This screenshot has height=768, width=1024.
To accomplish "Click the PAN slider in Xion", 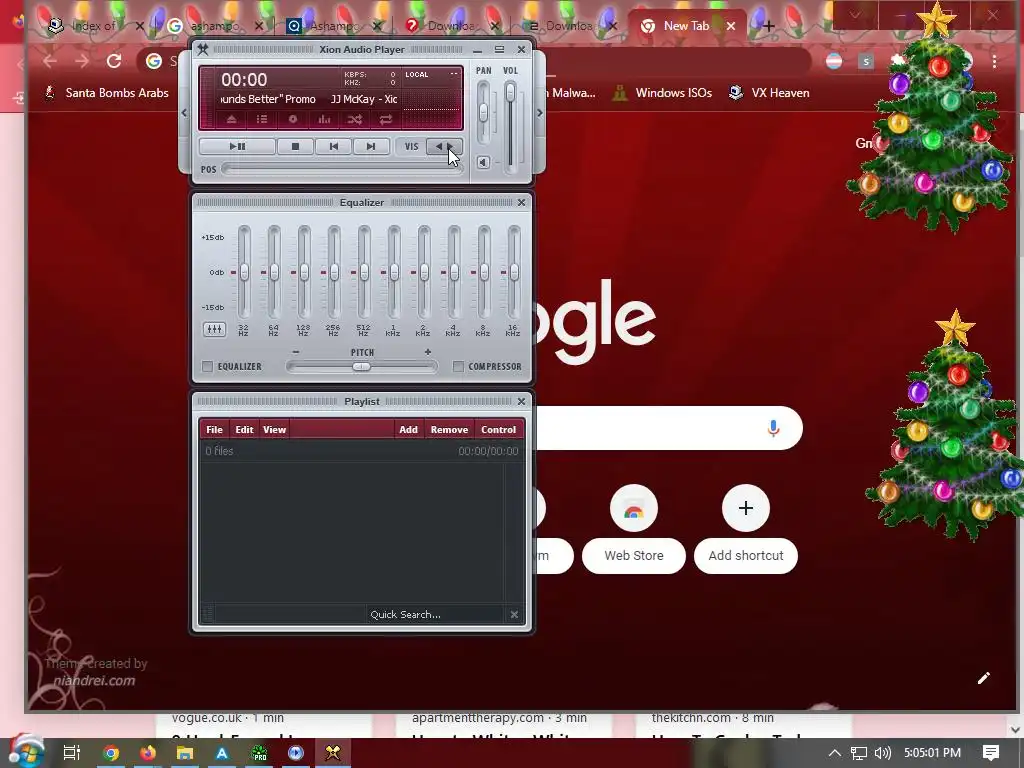I will [x=483, y=112].
